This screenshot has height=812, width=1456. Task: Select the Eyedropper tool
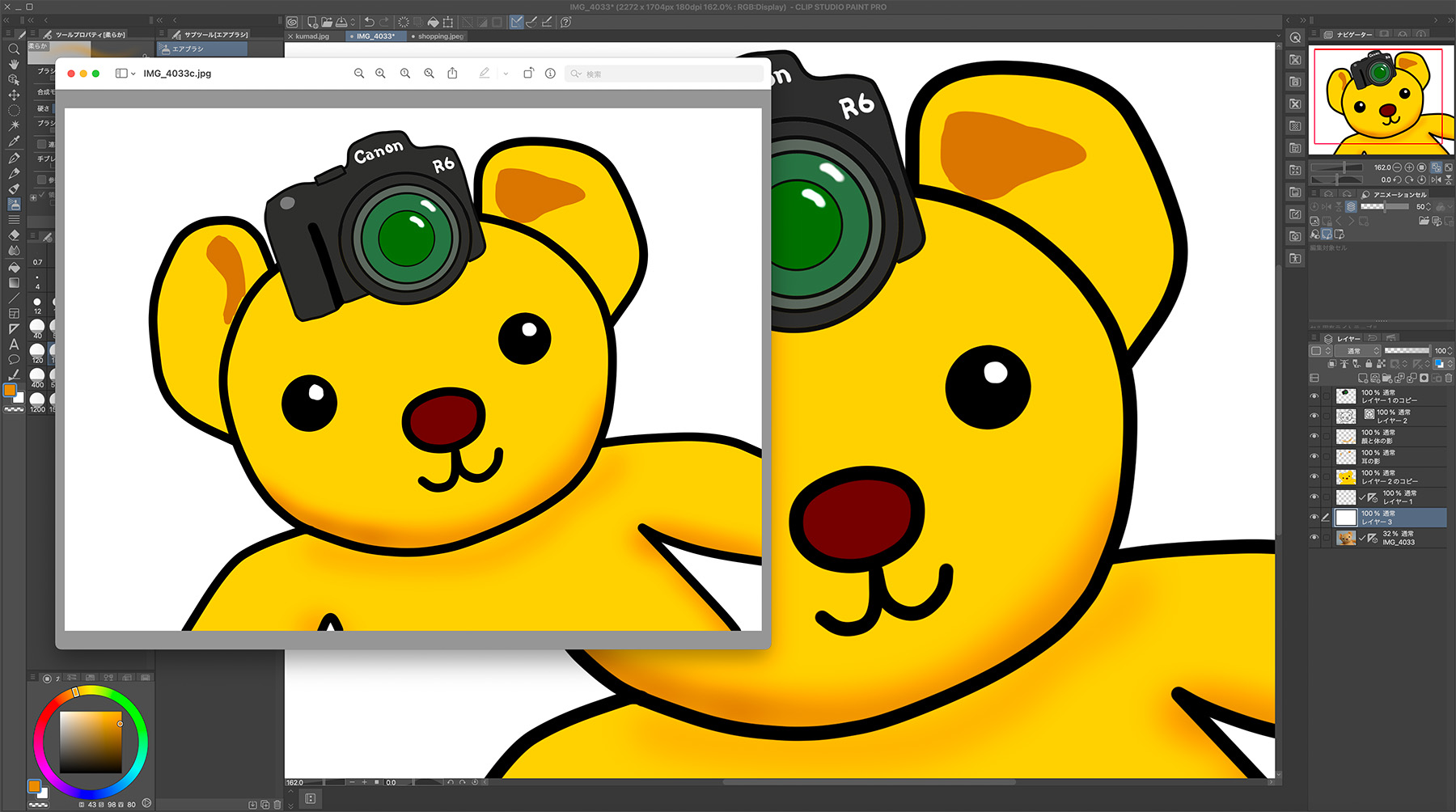point(14,142)
